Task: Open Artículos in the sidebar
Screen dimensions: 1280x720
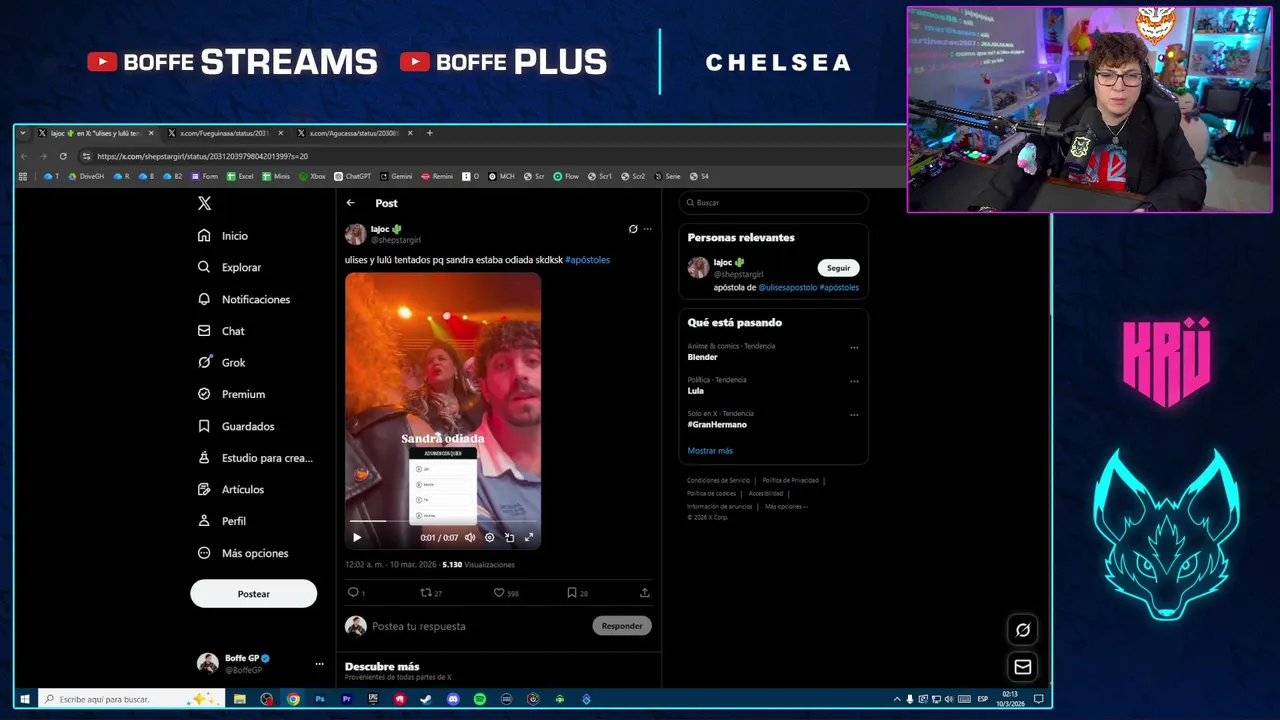Action: (x=230, y=489)
